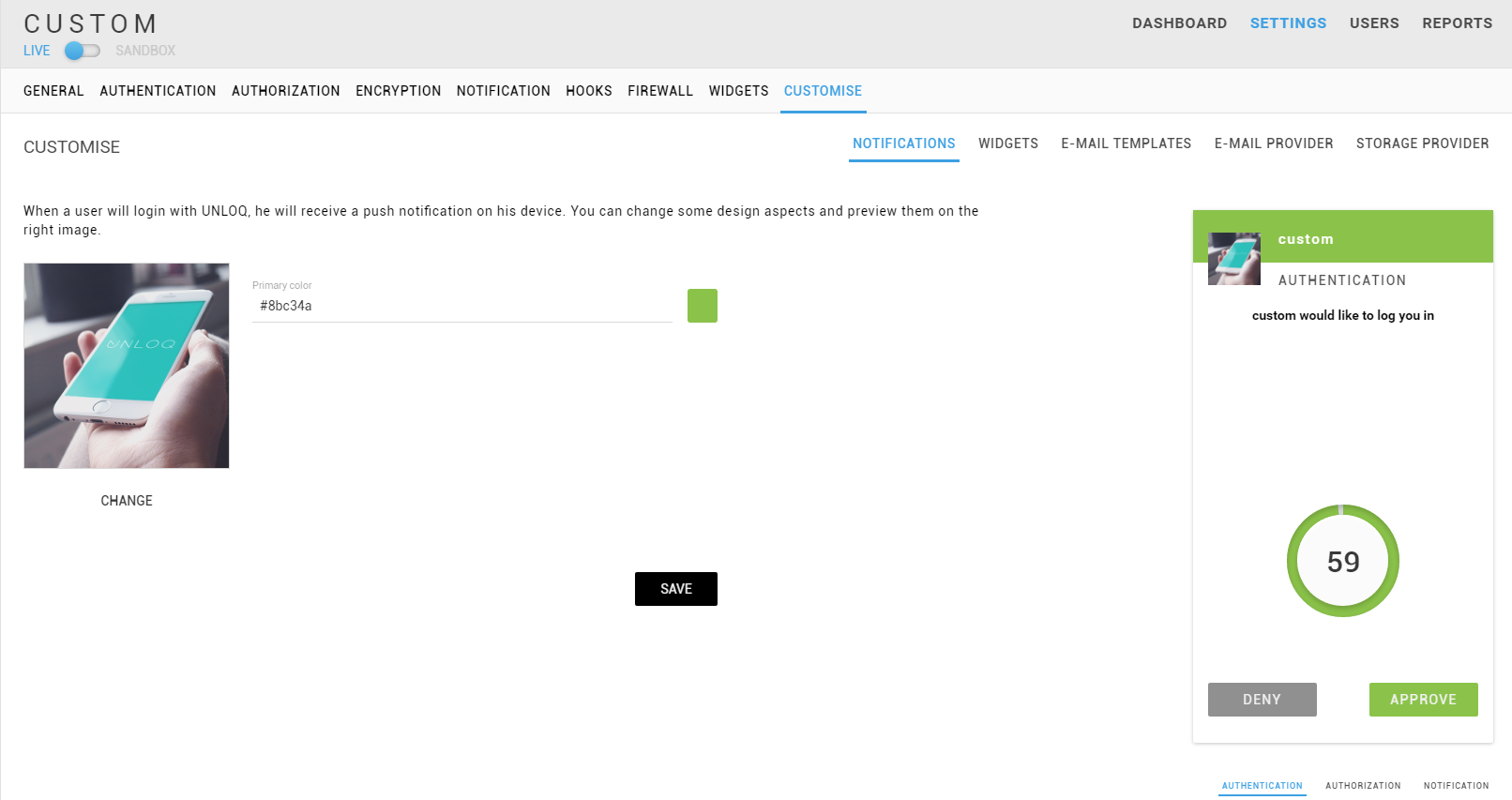
Task: Open the Authentication settings tab
Action: [x=158, y=91]
